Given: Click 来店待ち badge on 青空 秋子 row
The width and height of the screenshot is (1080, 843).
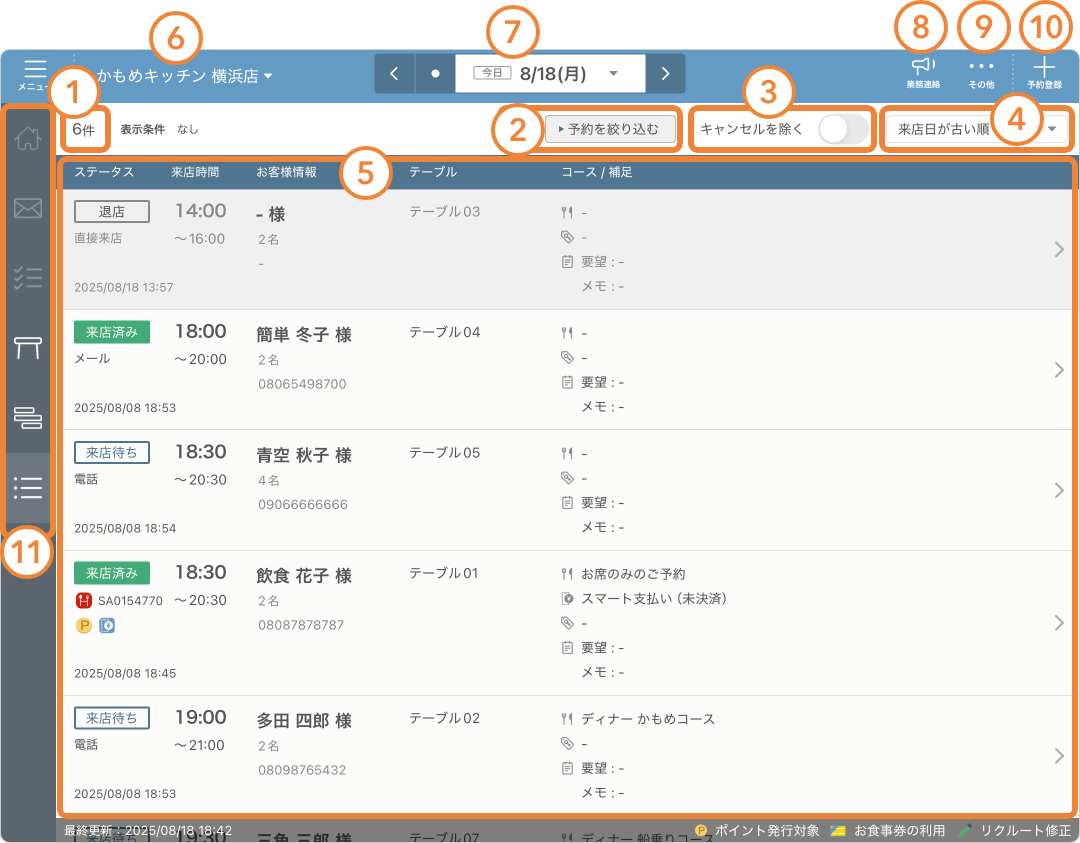Looking at the screenshot, I should click(x=112, y=452).
